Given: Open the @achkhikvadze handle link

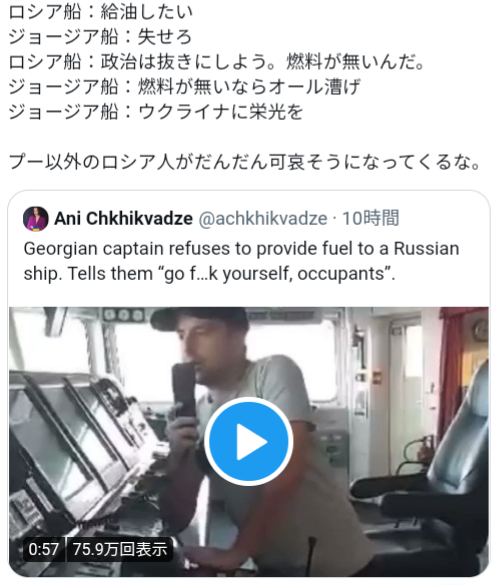Looking at the screenshot, I should tap(263, 219).
